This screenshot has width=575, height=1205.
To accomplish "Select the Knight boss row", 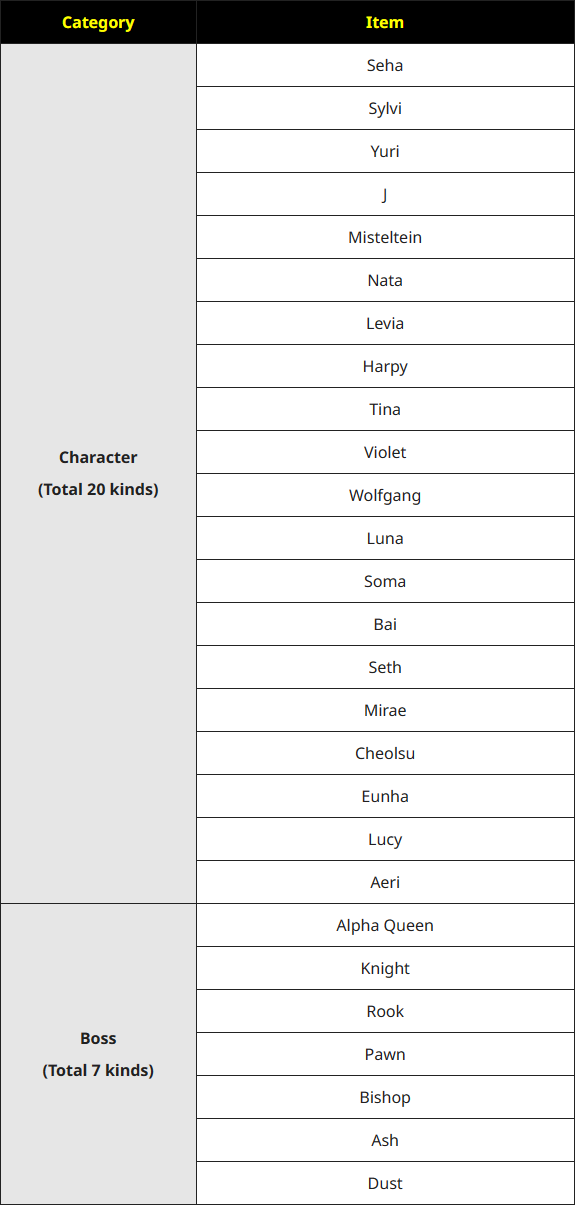I will pos(385,968).
